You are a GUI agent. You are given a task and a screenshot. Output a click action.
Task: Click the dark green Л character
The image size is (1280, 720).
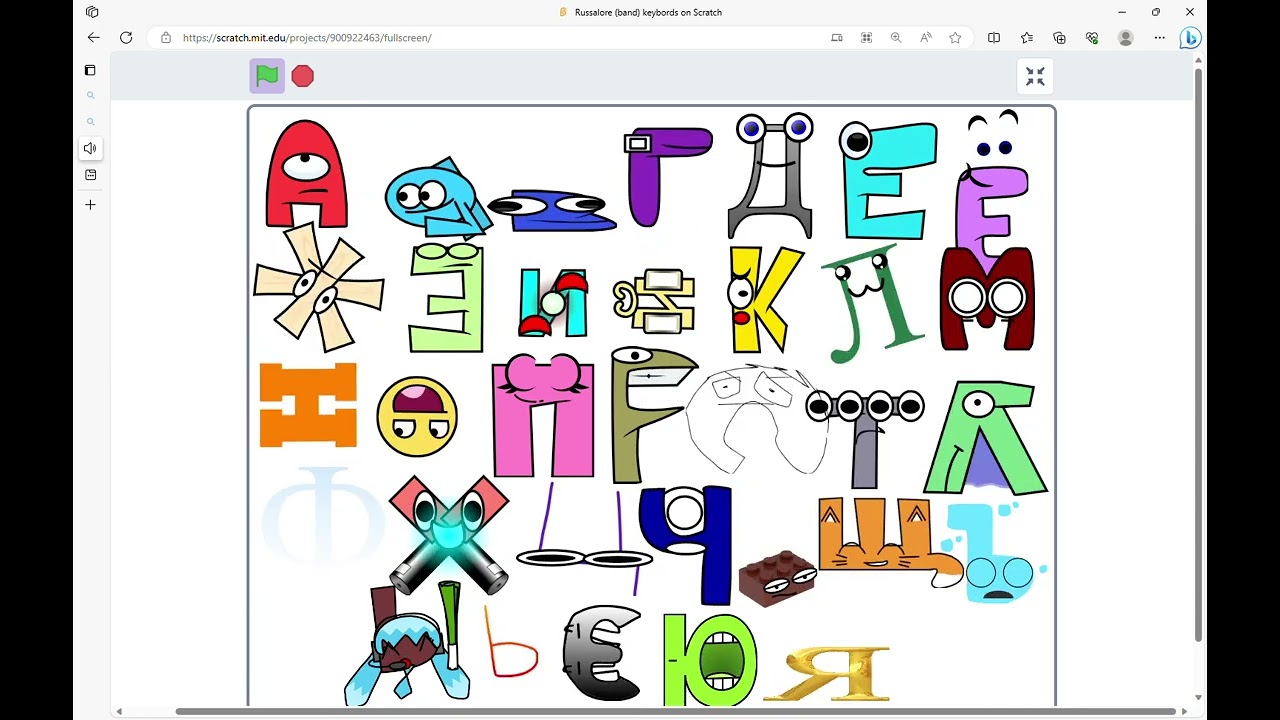tap(873, 305)
